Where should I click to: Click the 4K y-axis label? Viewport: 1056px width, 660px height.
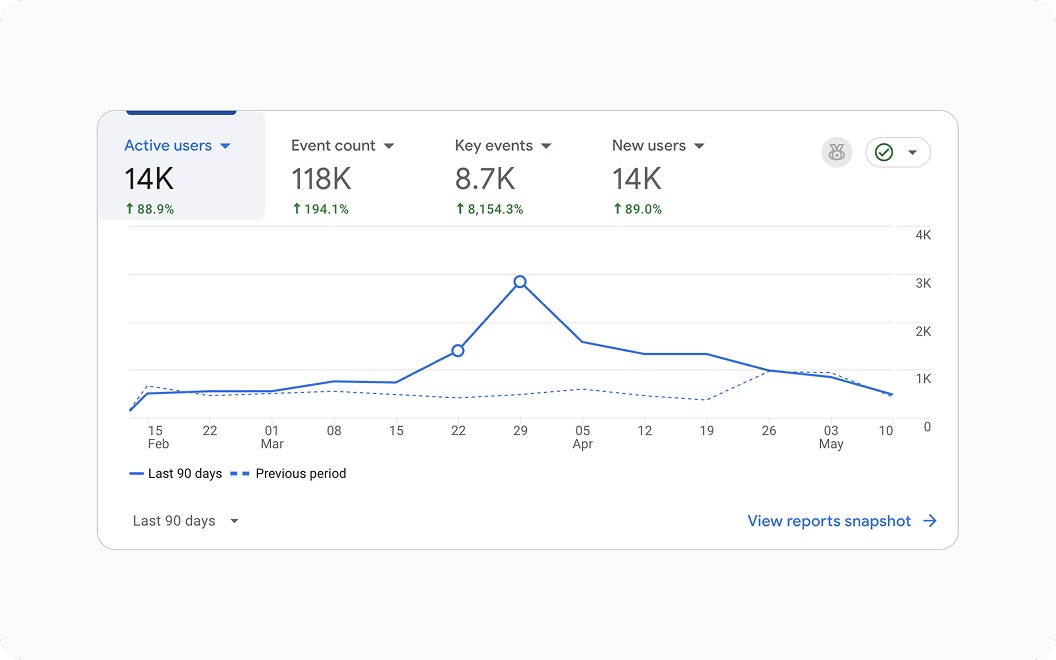click(x=923, y=235)
